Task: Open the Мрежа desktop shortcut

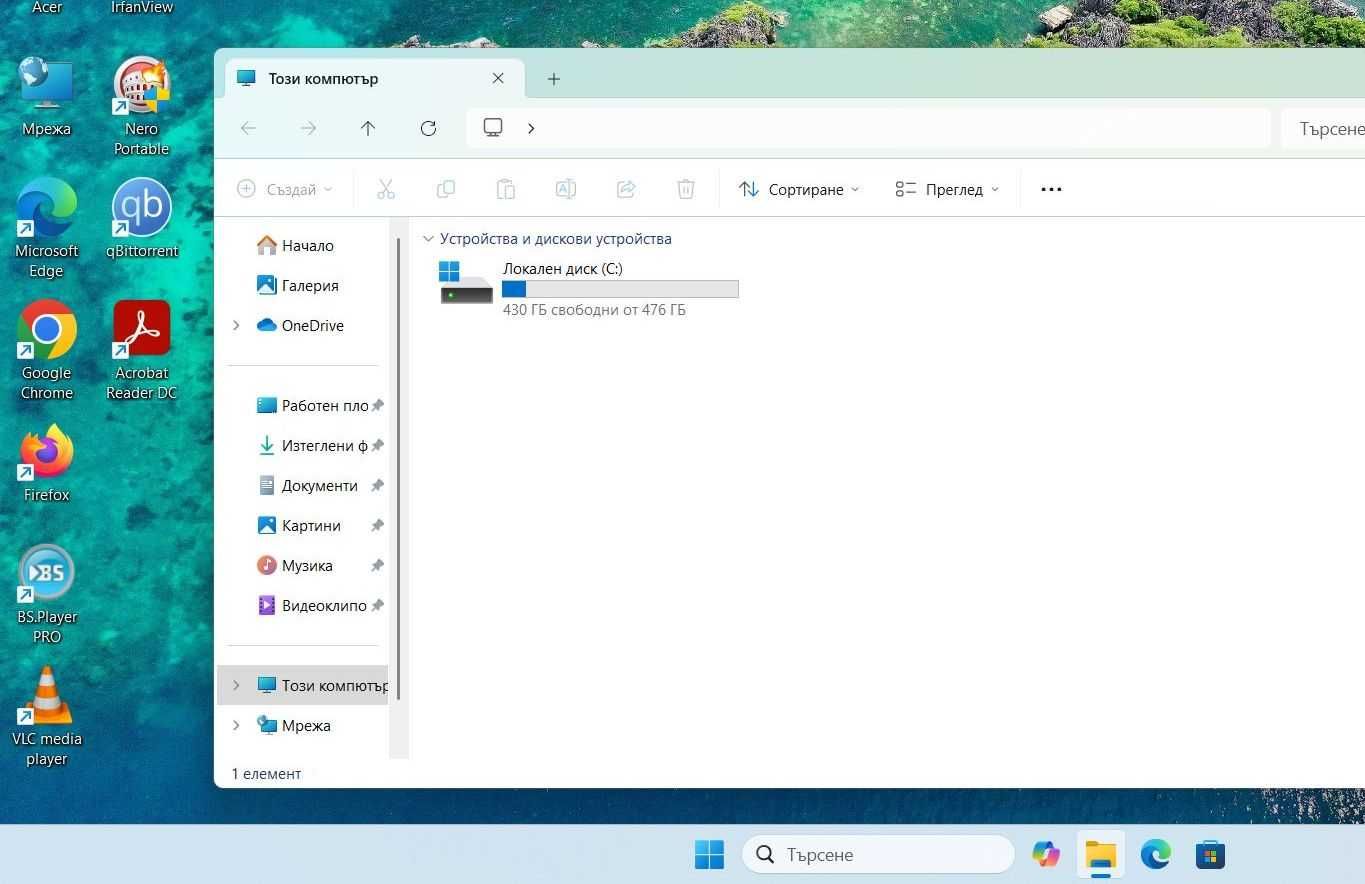Action: coord(46,96)
